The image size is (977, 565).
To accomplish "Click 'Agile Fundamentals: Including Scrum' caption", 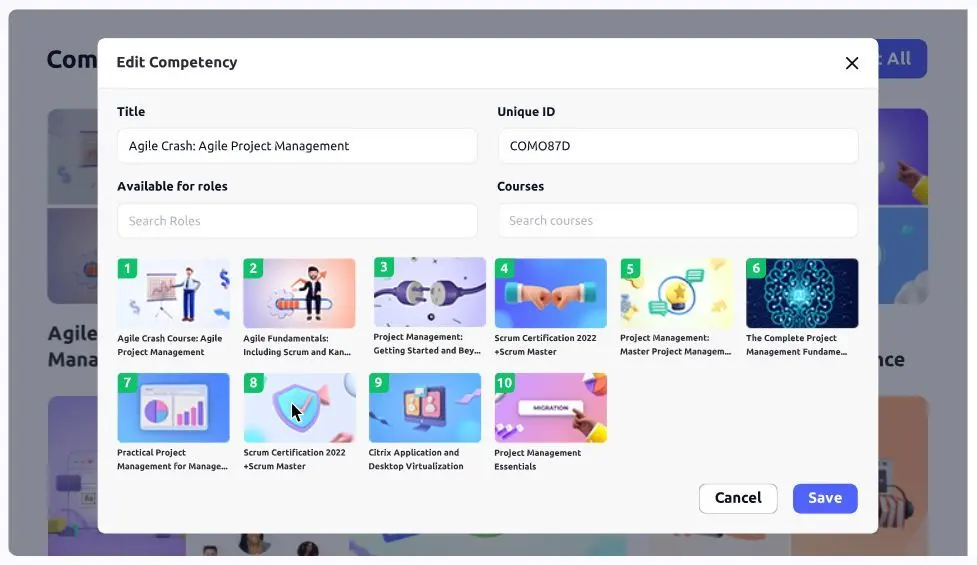I will point(297,345).
